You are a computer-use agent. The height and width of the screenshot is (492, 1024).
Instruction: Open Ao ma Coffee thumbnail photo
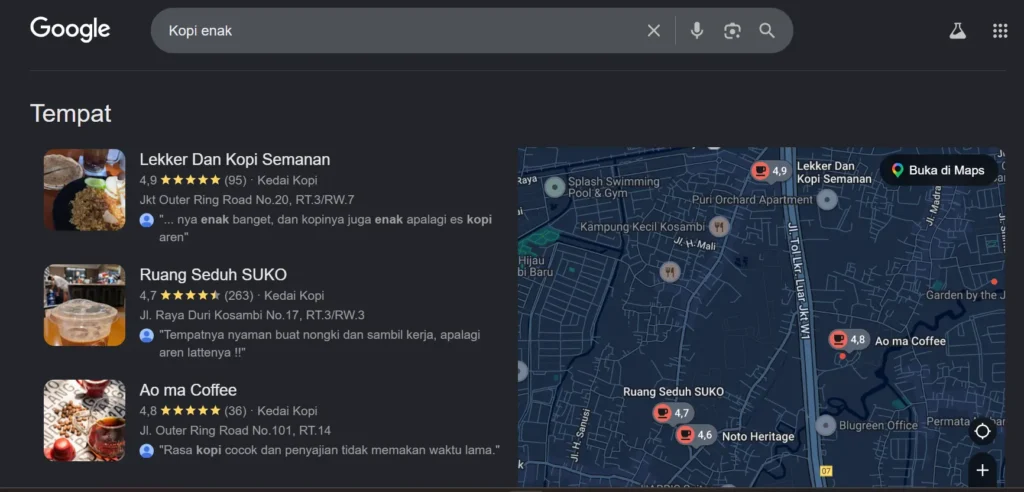tap(84, 420)
